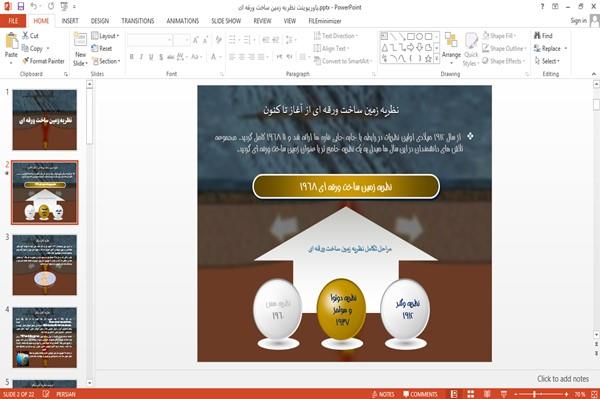
Task: Expand the Section dropdown
Action: pos(106,61)
